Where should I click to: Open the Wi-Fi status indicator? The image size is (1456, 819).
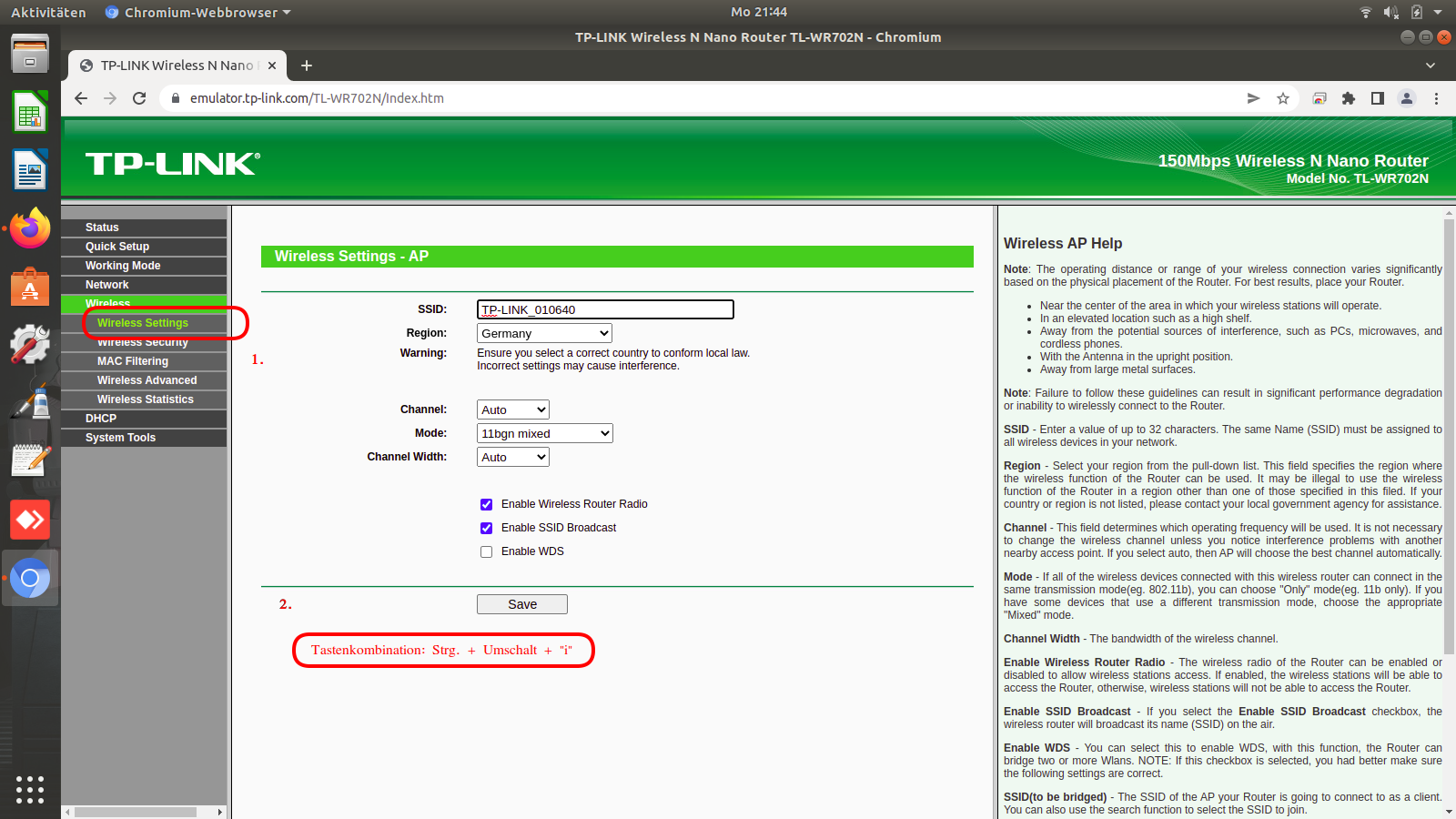point(1366,12)
